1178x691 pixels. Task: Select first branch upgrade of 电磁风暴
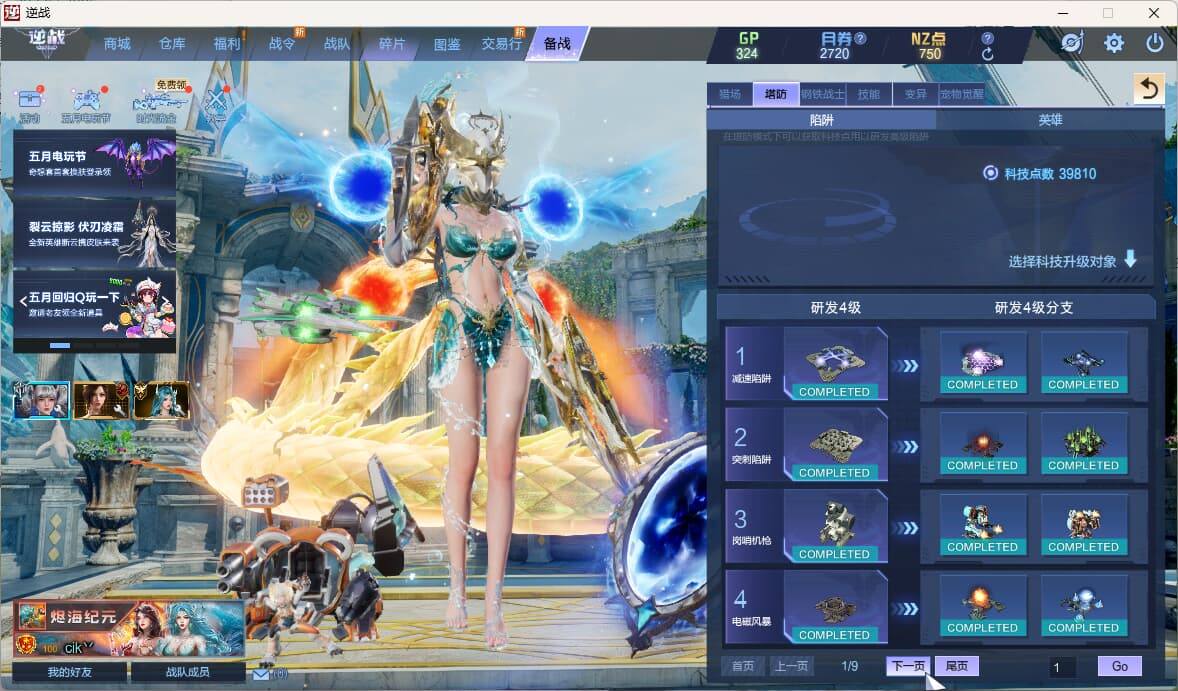(x=982, y=606)
